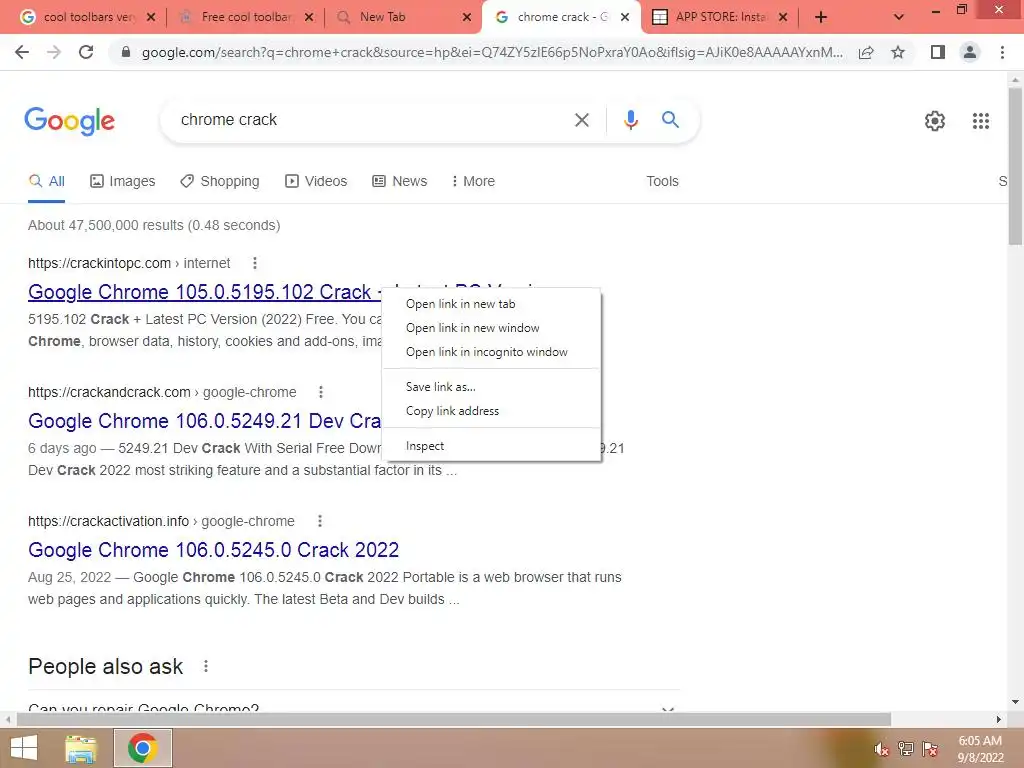Show All search results
This screenshot has height=768, width=1024.
(x=46, y=182)
